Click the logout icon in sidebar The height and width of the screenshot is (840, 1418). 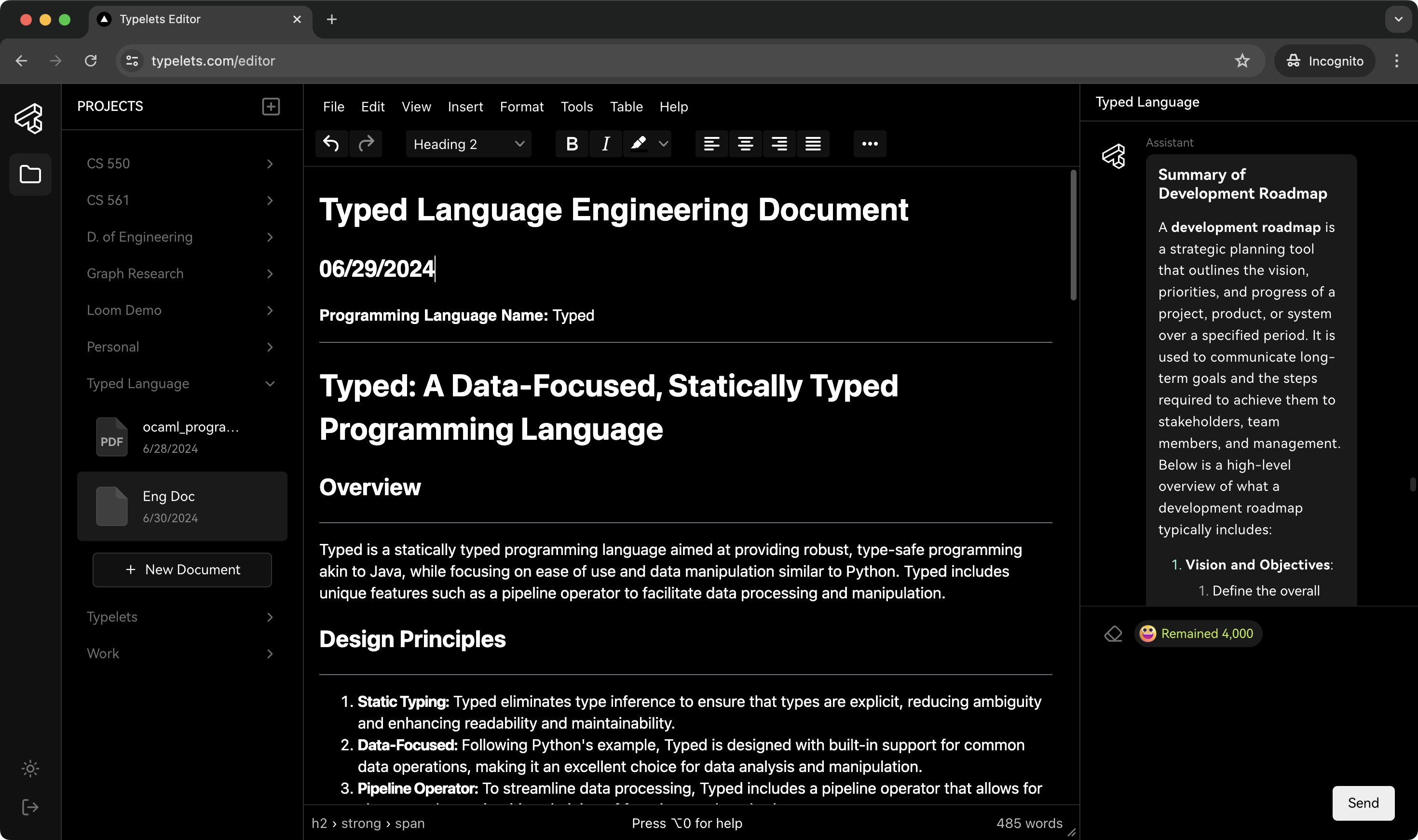coord(30,807)
